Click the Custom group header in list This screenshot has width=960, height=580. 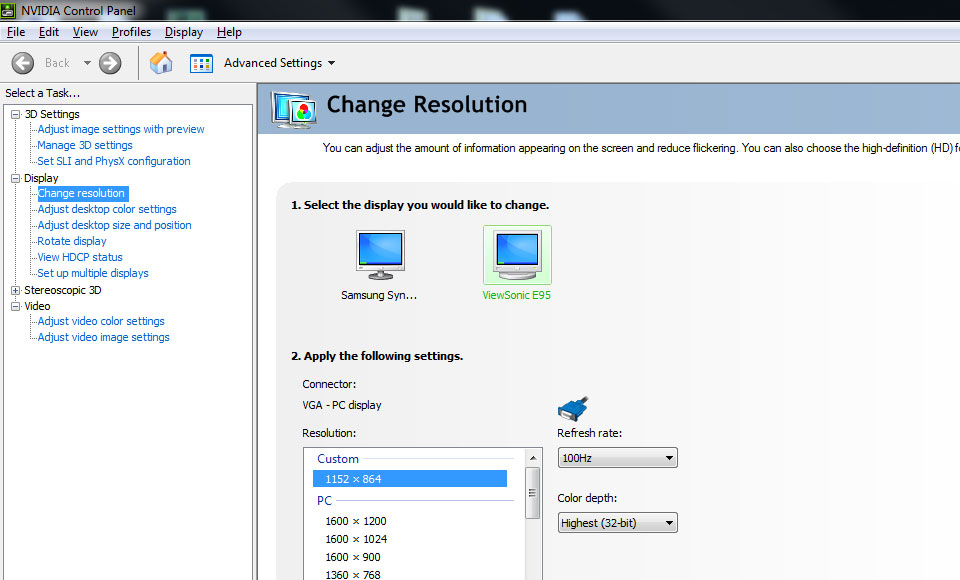point(337,459)
